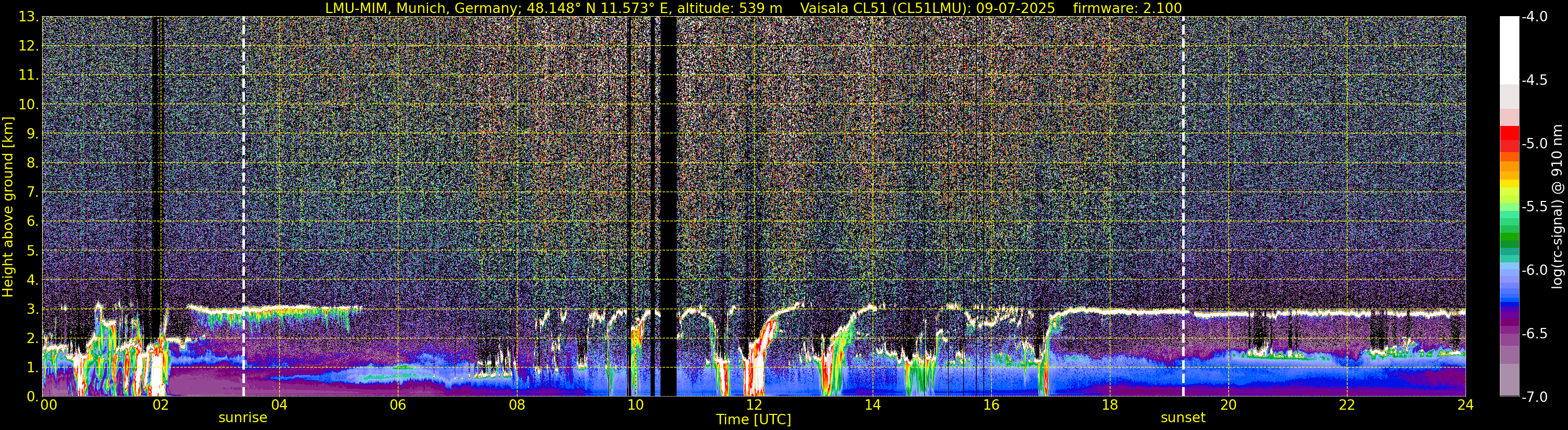The image size is (1568, 430).
Task: Click the '14' time axis tick label
Action: (872, 405)
